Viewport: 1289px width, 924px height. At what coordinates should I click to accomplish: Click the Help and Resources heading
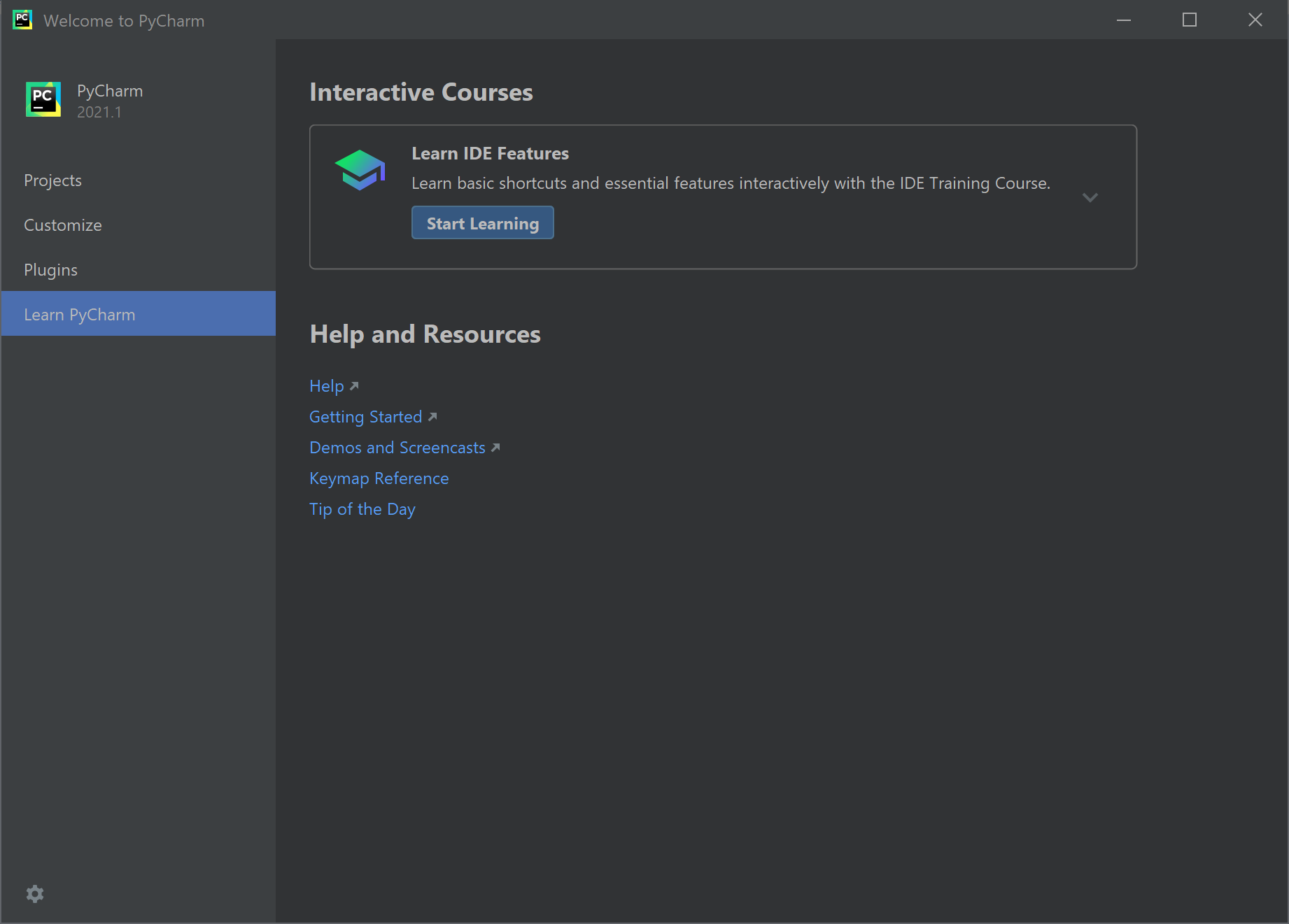(x=425, y=334)
